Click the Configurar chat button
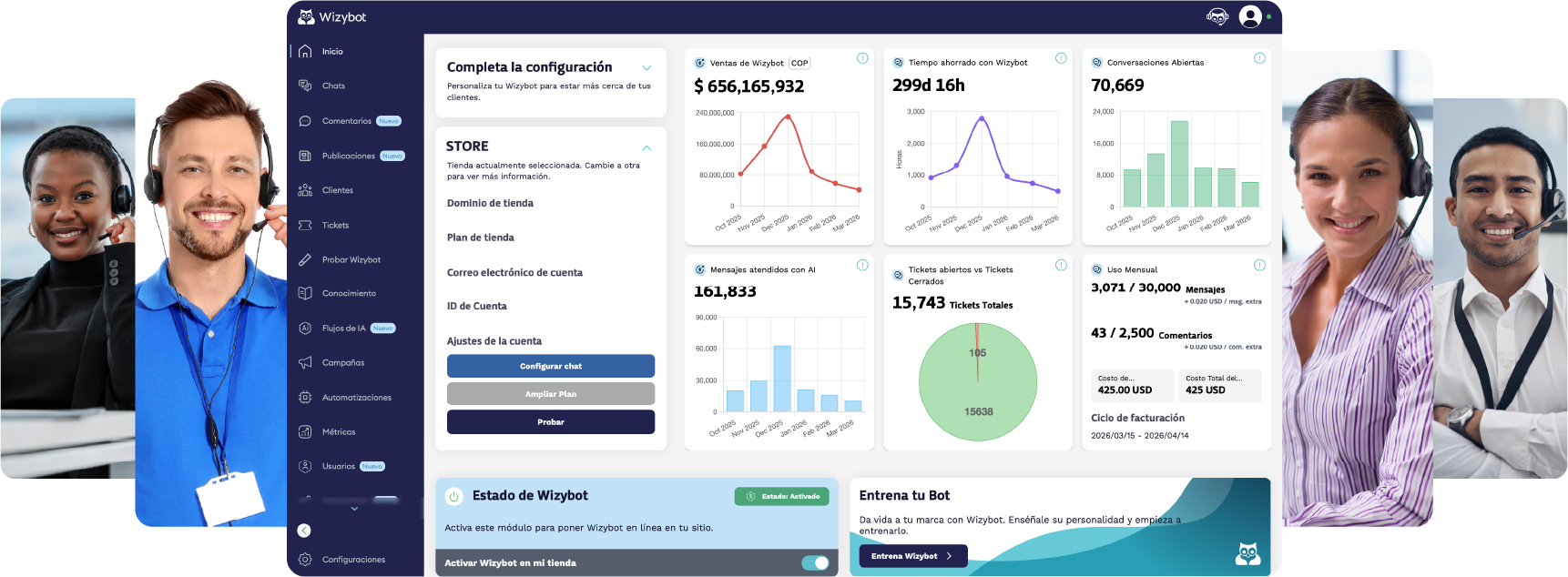Image resolution: width=1568 pixels, height=577 pixels. coord(550,366)
